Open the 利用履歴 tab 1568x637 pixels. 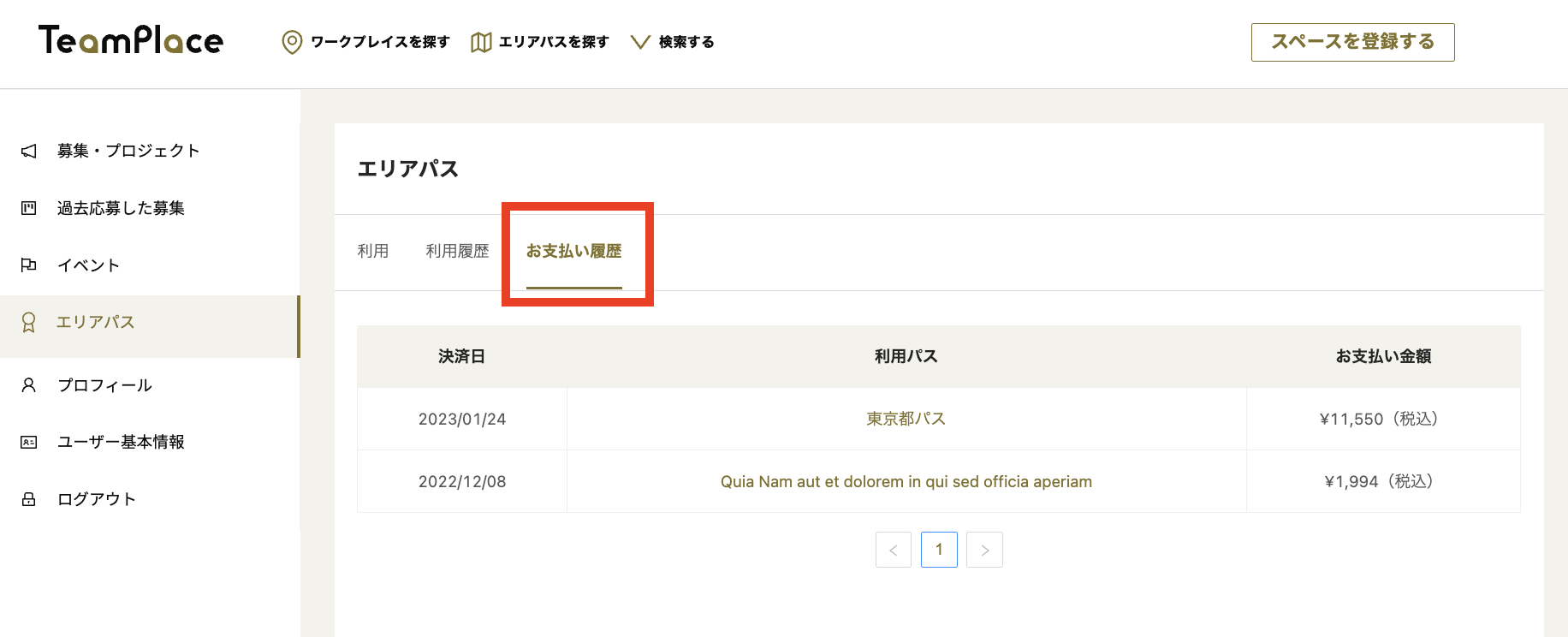(x=457, y=251)
